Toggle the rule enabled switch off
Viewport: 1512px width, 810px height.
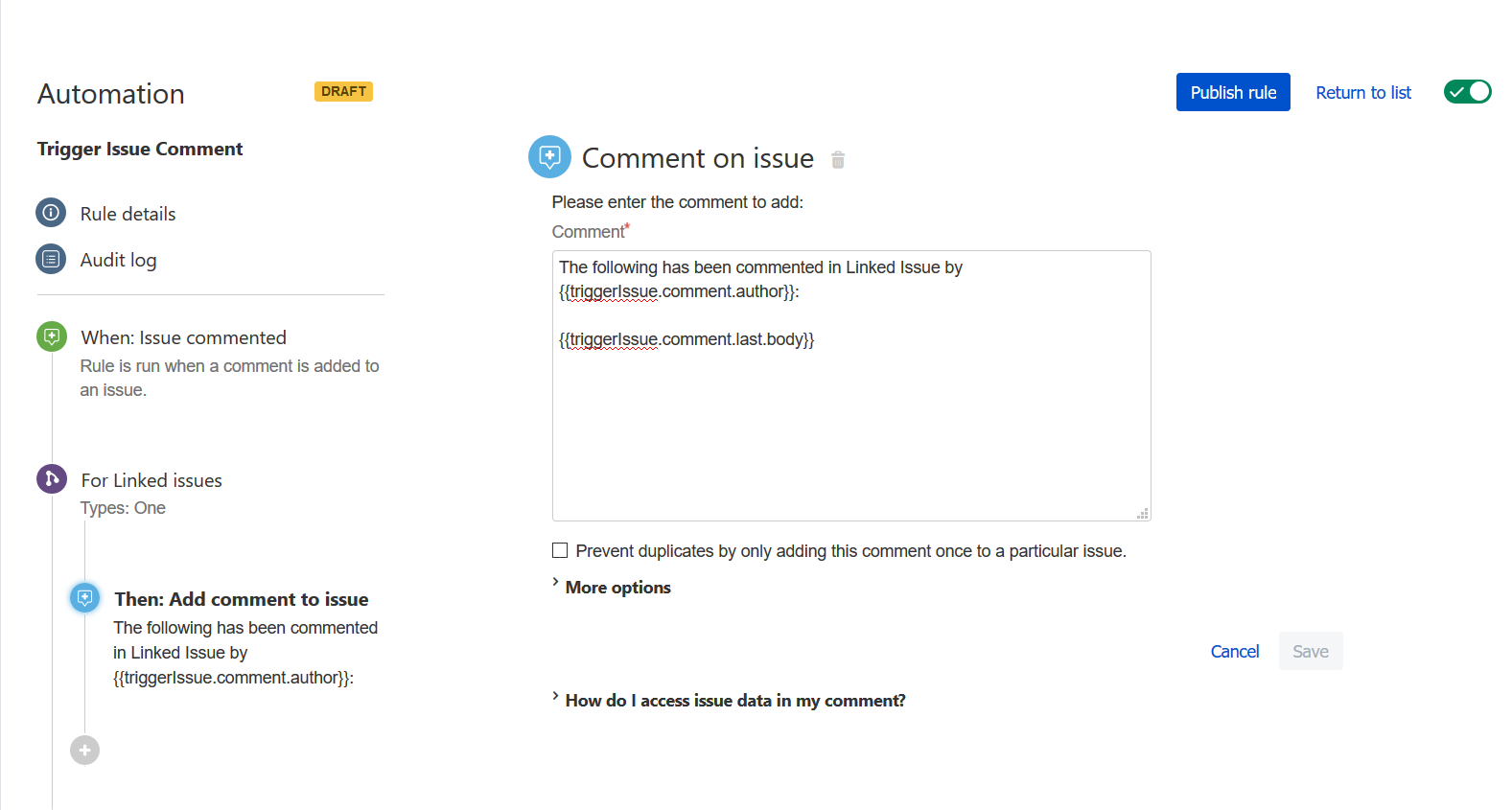1468,92
